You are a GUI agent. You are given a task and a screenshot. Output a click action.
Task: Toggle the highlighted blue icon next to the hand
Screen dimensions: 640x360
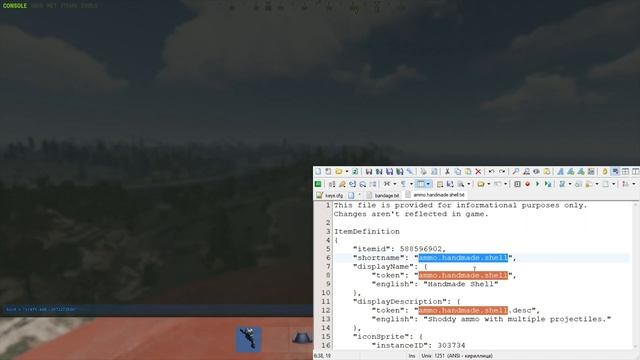(x=615, y=171)
